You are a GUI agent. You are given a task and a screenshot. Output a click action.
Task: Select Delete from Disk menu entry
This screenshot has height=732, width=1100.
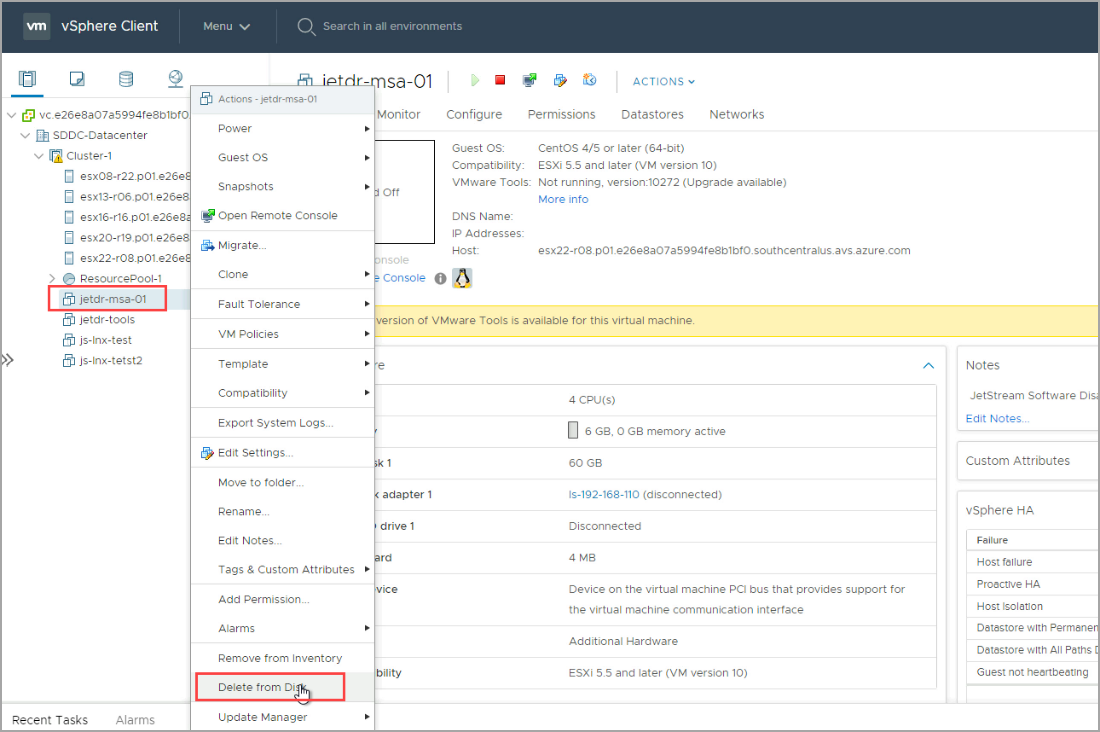point(260,687)
